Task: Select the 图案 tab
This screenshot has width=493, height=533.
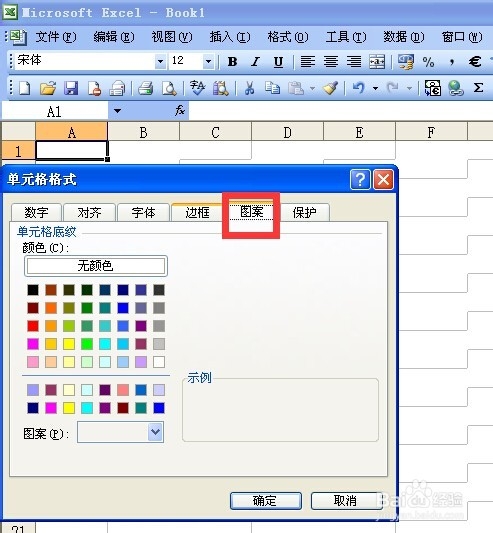Action: [x=252, y=211]
